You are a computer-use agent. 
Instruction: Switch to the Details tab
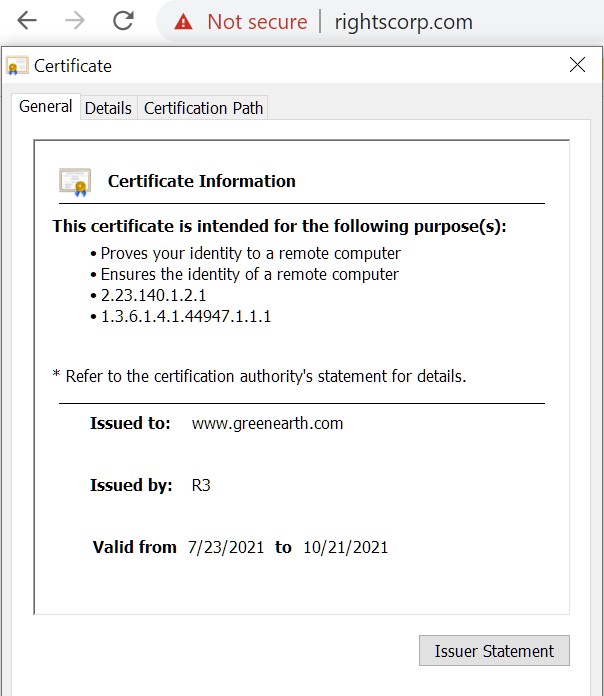coord(108,108)
